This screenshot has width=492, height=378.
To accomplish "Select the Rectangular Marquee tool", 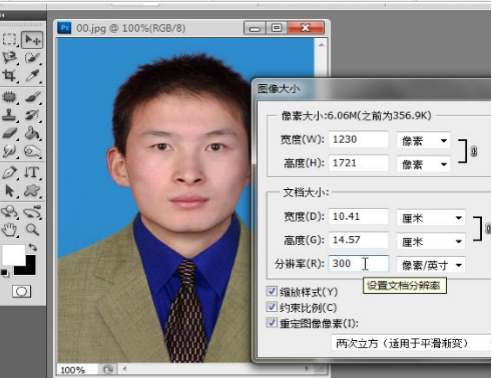I will pyautogui.click(x=9, y=39).
